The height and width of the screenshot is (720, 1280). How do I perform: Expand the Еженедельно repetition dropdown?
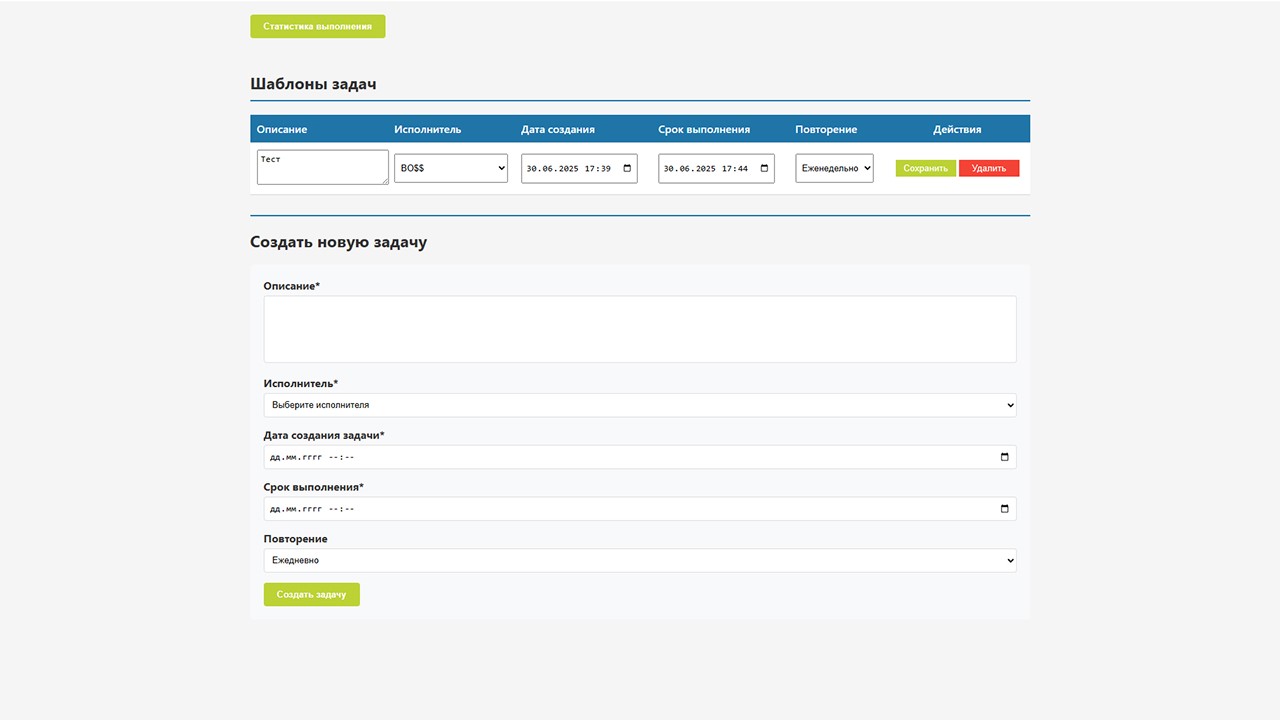tap(834, 168)
